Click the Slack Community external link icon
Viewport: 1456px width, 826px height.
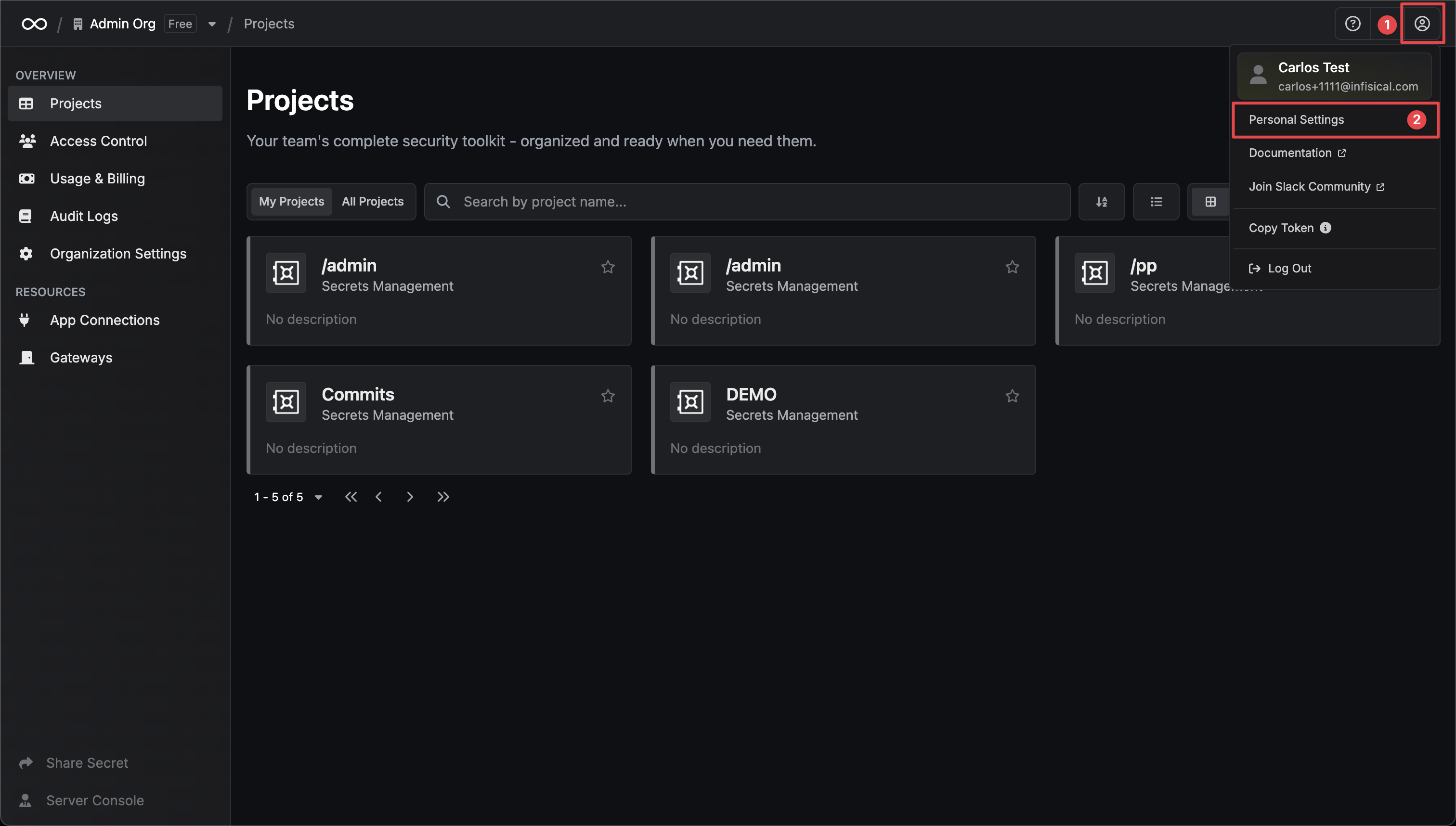click(1380, 187)
